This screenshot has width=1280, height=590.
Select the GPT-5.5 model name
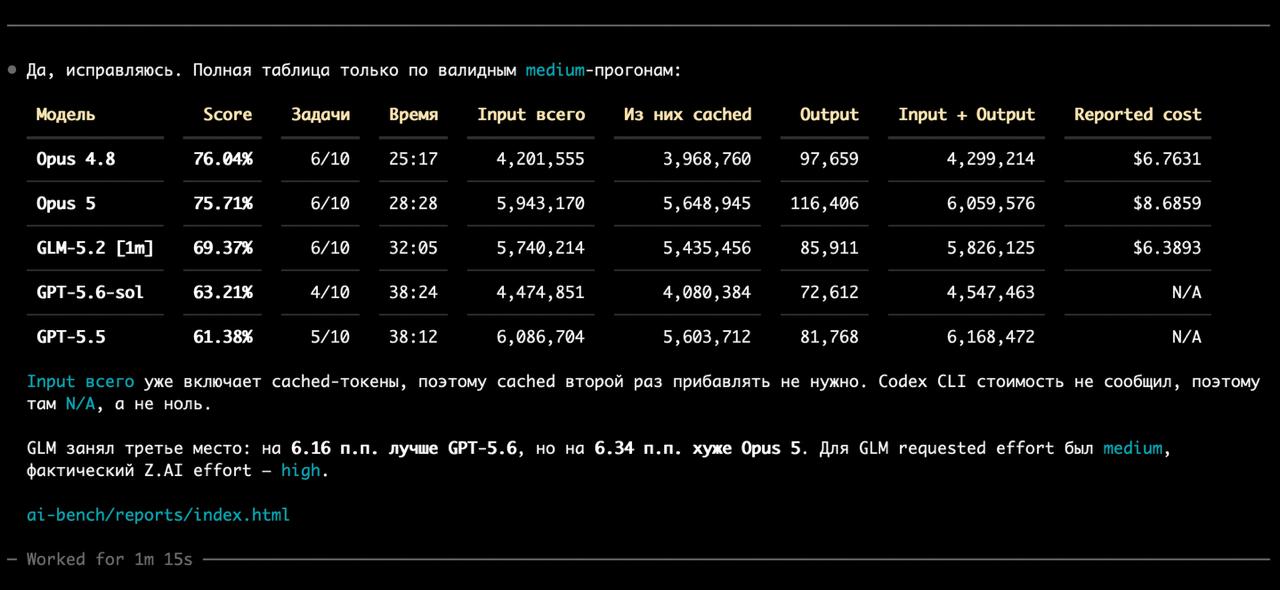[x=71, y=337]
